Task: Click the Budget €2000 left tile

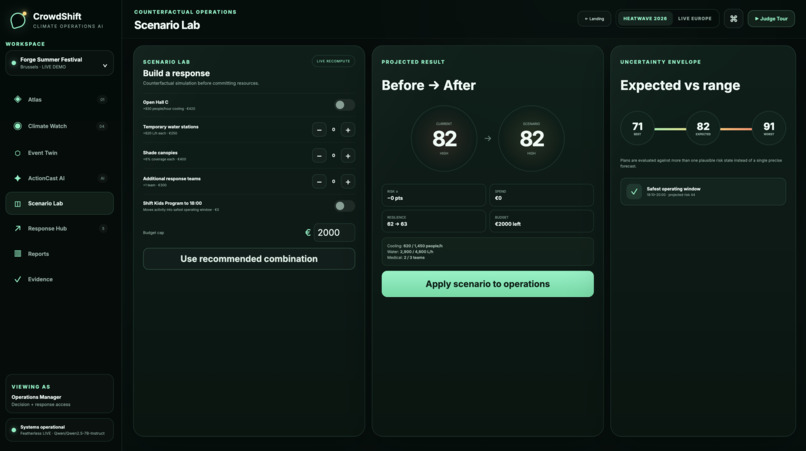Action: 541,221
